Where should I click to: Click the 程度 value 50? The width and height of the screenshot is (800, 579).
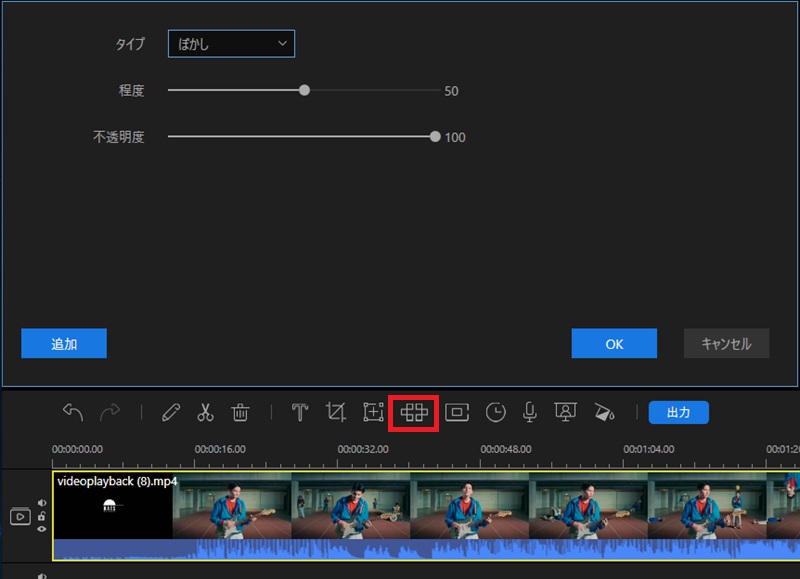[451, 91]
